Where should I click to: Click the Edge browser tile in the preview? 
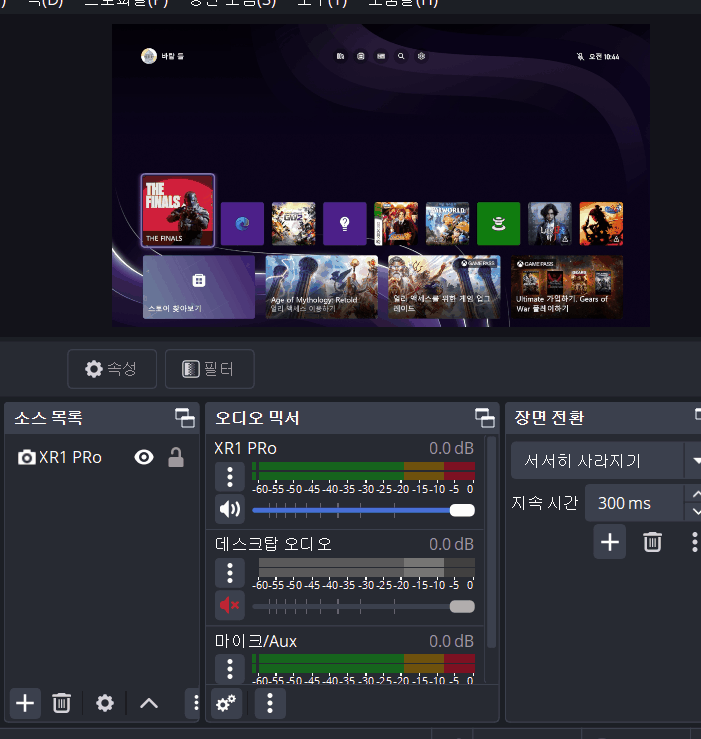[242, 223]
